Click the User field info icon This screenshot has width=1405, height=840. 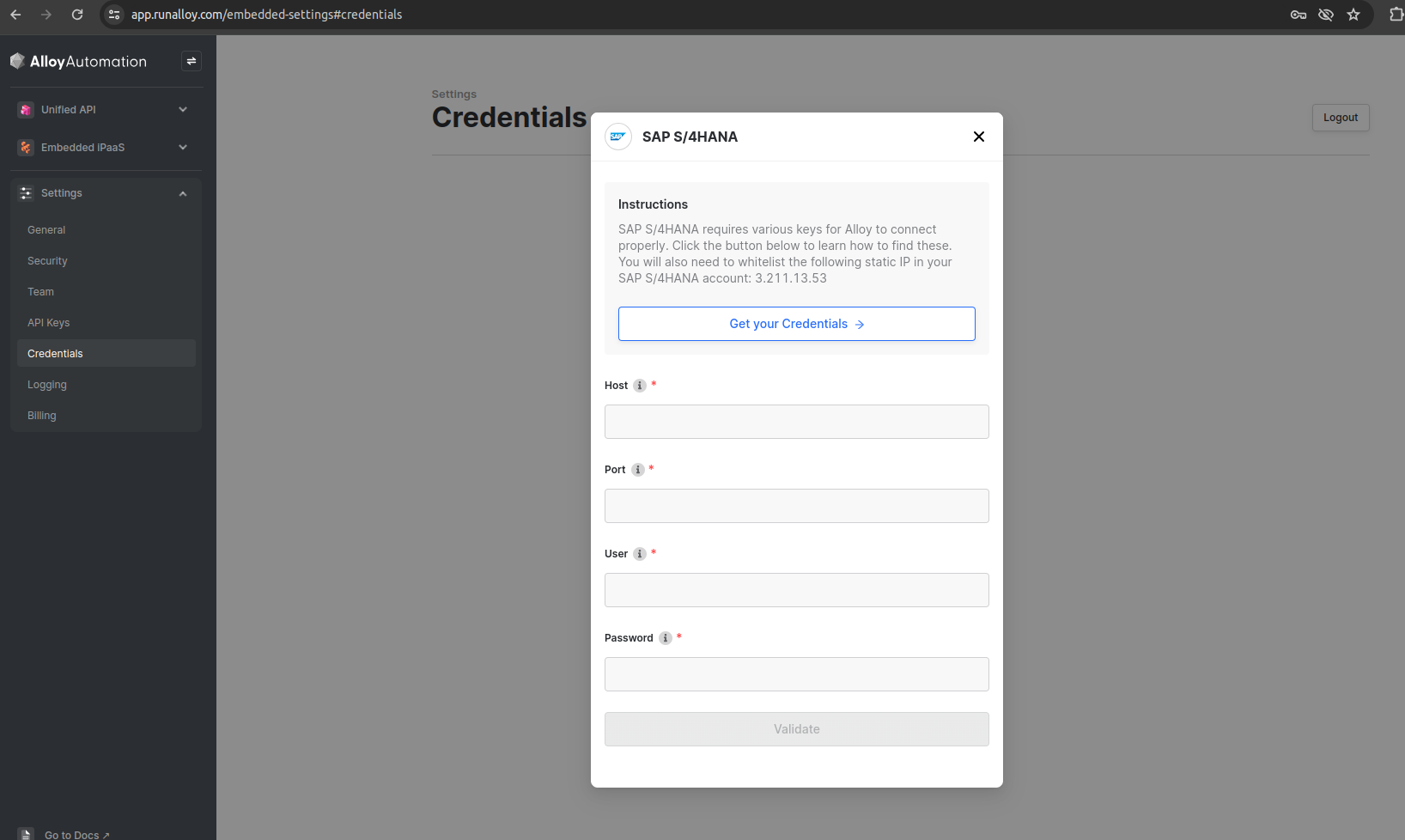[x=640, y=554]
